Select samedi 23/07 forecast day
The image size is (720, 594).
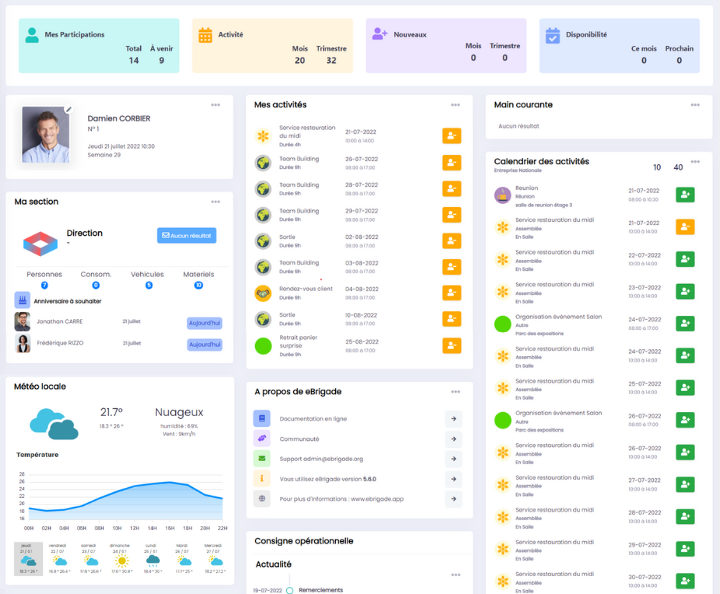pos(90,559)
